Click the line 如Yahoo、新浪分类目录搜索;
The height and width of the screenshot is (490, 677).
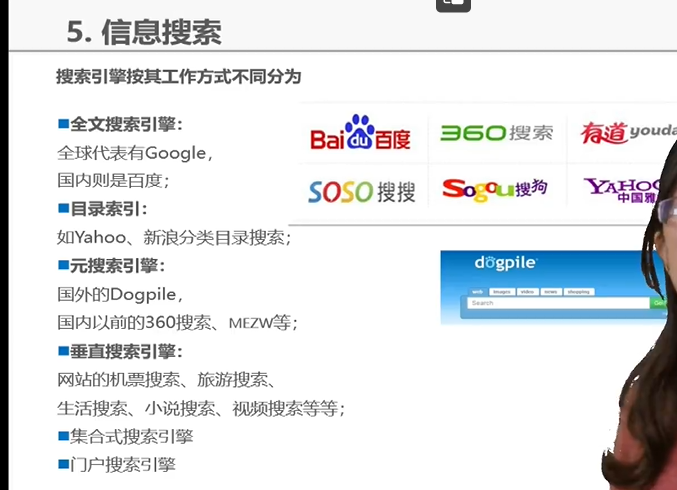coord(174,237)
